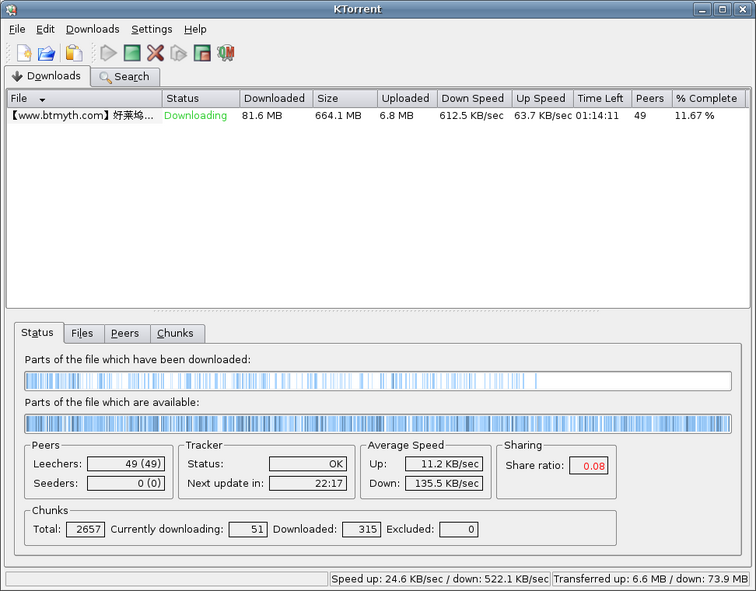Sort by the Status column header
Image resolution: width=756 pixels, height=591 pixels.
pos(201,98)
